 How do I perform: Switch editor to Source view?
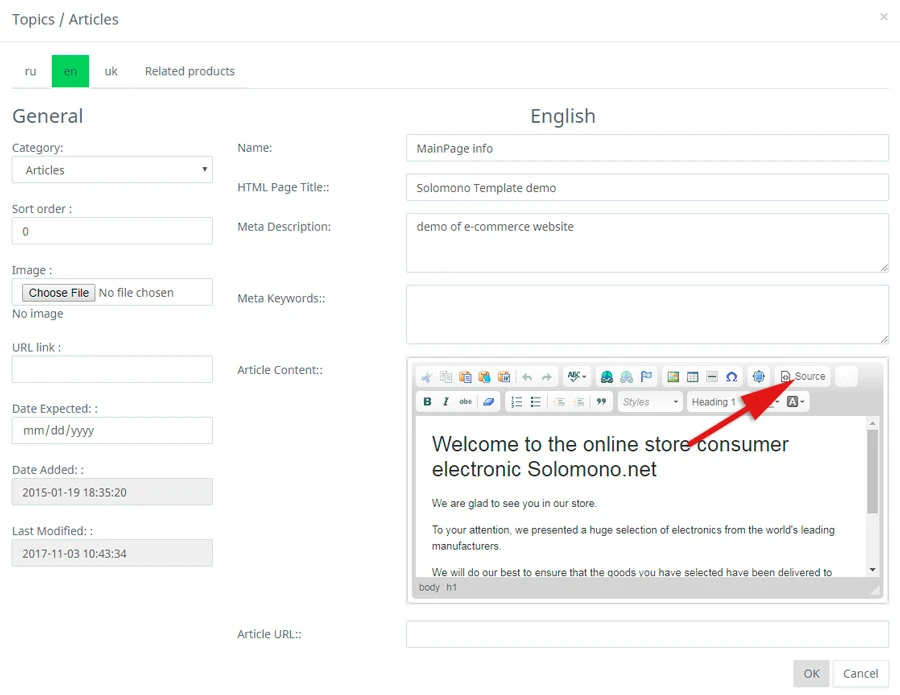pyautogui.click(x=803, y=377)
